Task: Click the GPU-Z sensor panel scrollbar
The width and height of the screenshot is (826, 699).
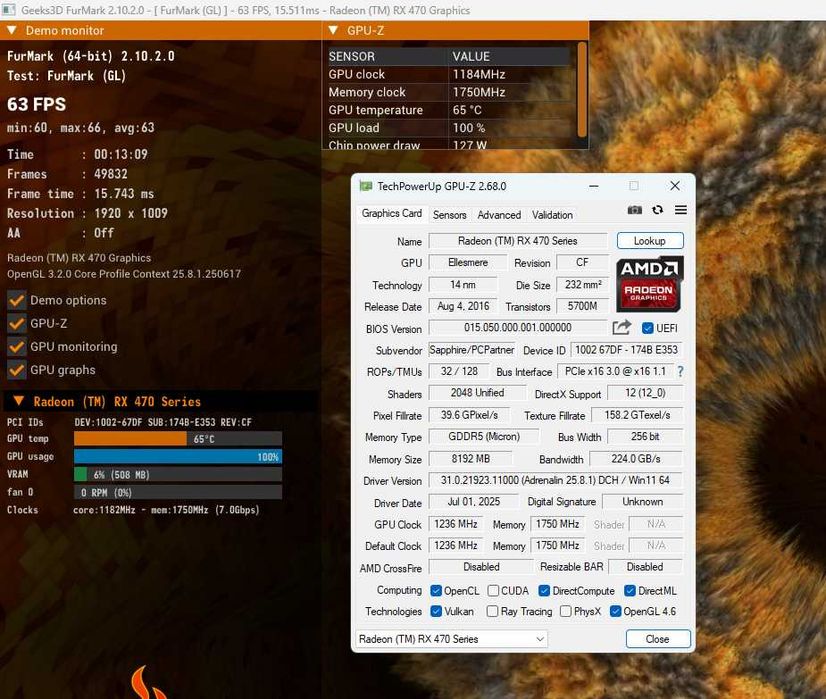Action: click(x=582, y=90)
